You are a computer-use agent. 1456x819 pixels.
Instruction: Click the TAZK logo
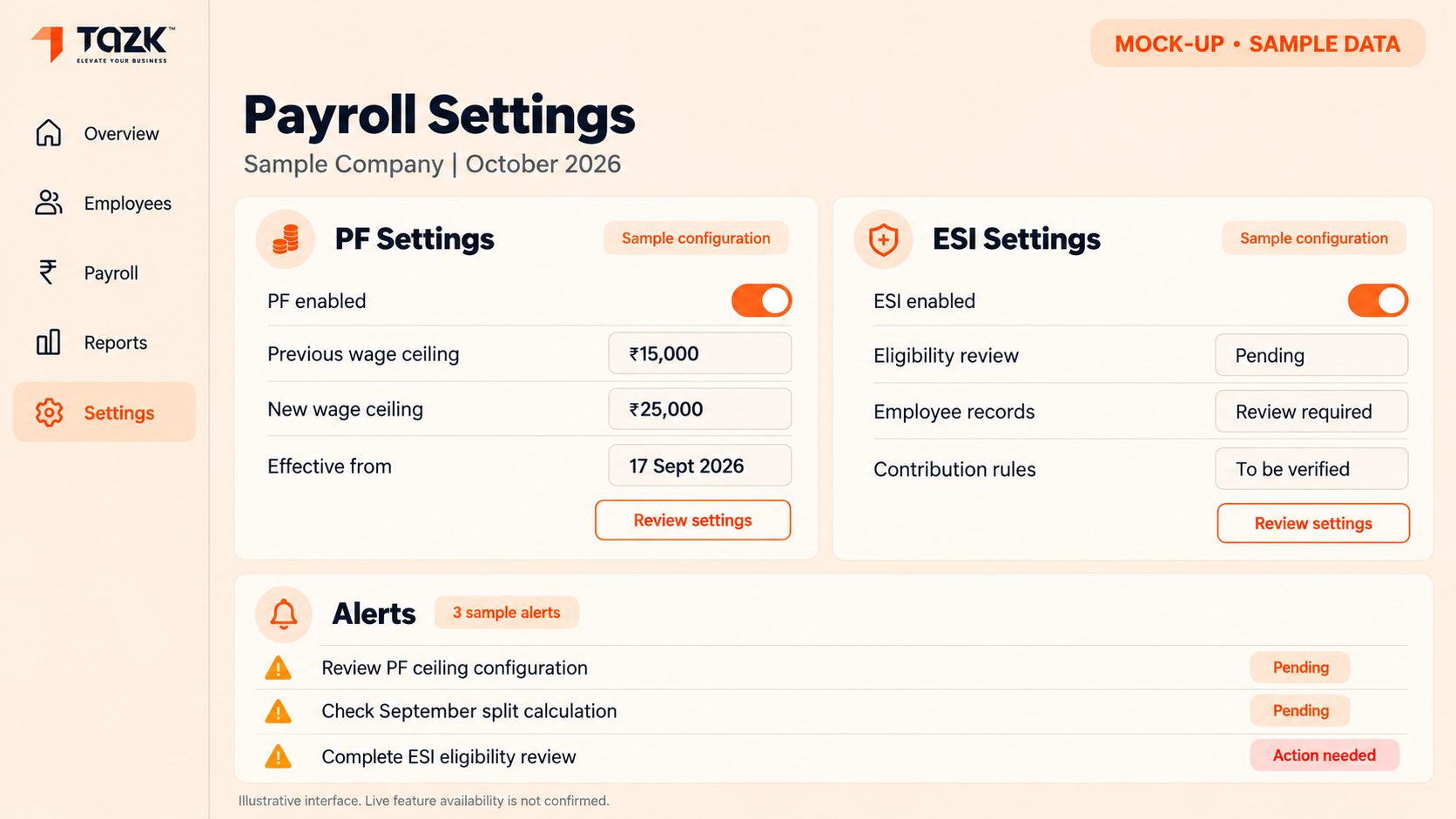[x=103, y=44]
